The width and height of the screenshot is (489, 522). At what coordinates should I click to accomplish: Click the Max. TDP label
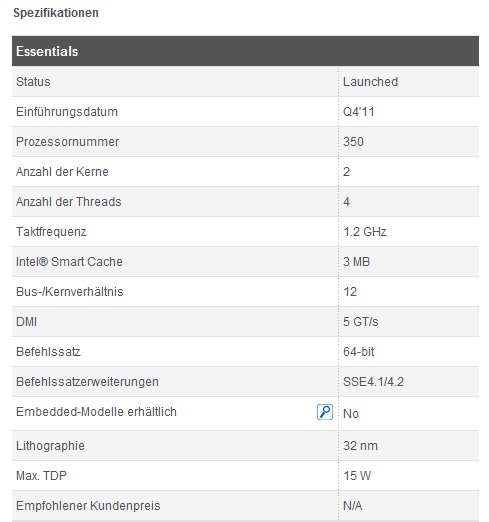point(41,476)
